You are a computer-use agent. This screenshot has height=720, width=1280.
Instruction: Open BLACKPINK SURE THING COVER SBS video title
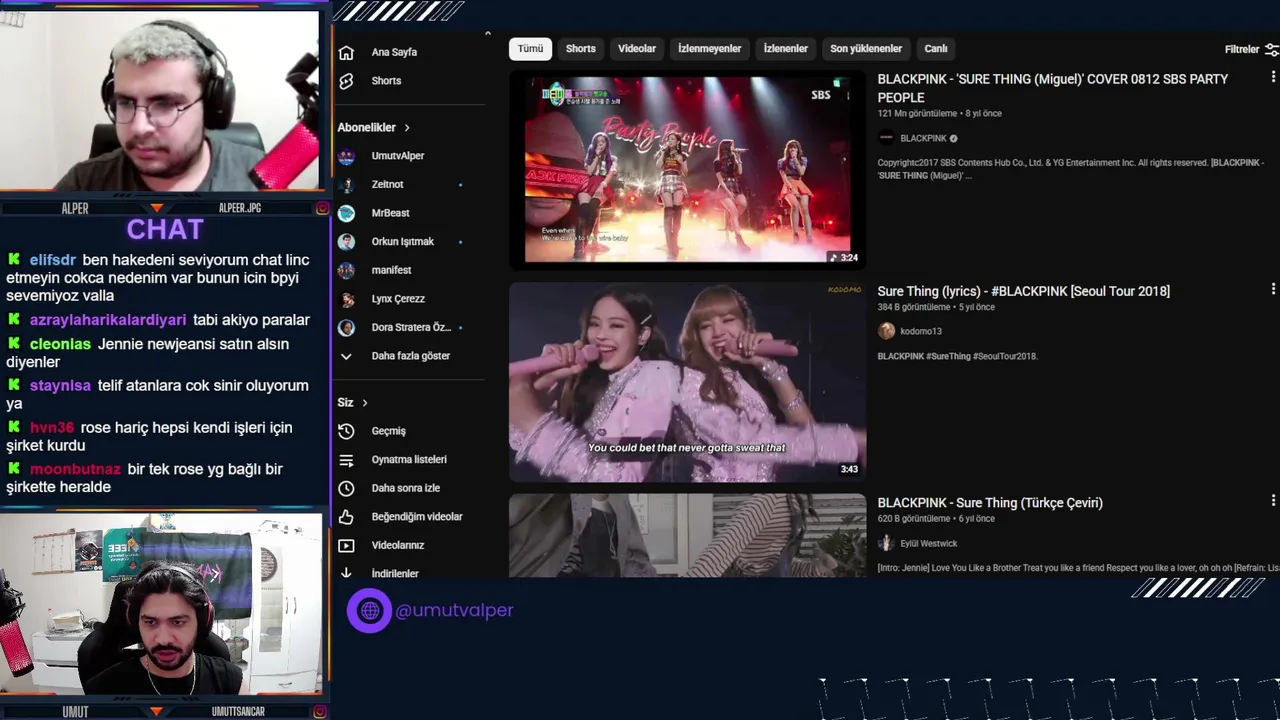(1053, 88)
